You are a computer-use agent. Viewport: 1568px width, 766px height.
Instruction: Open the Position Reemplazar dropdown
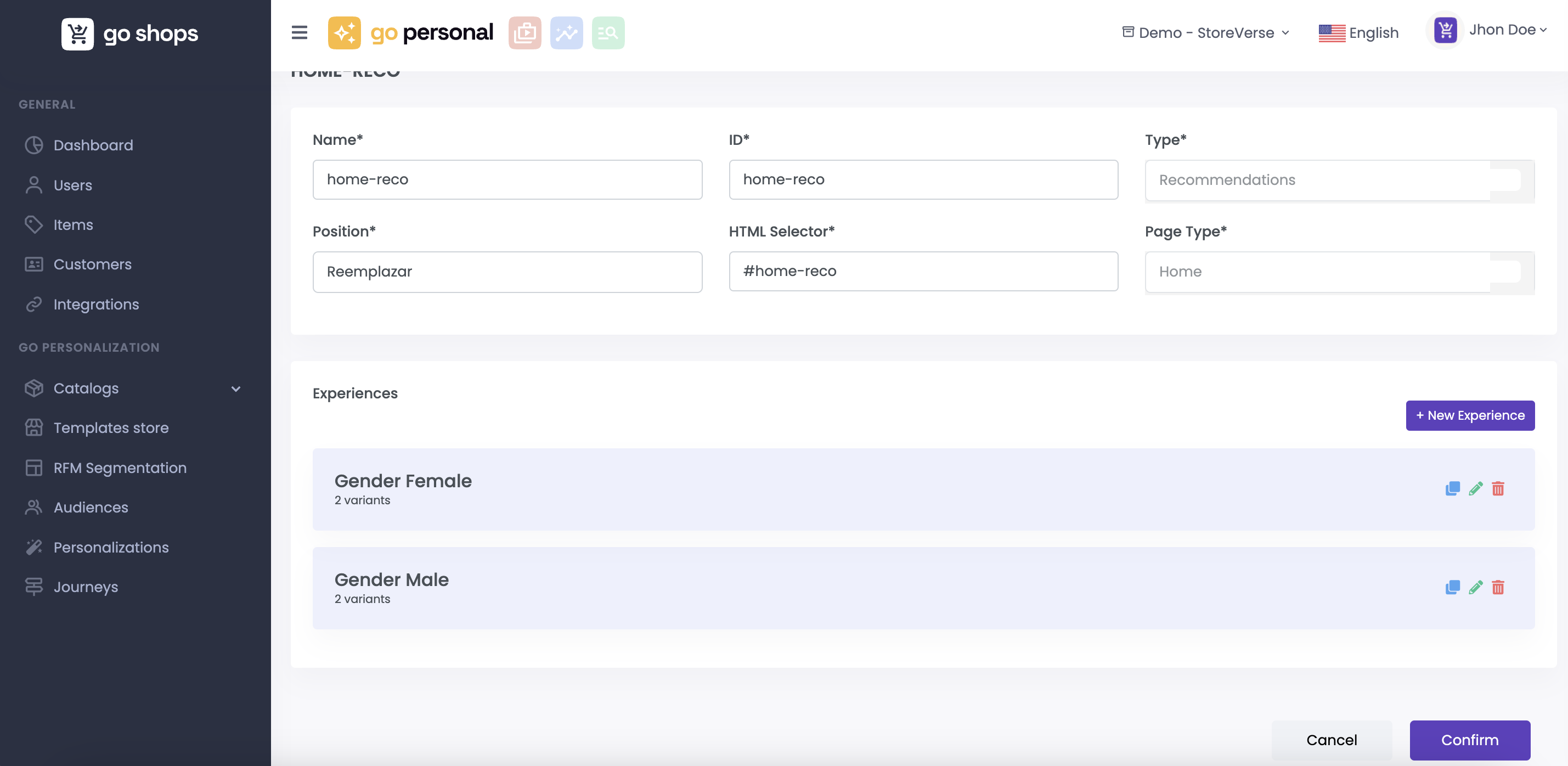[507, 272]
